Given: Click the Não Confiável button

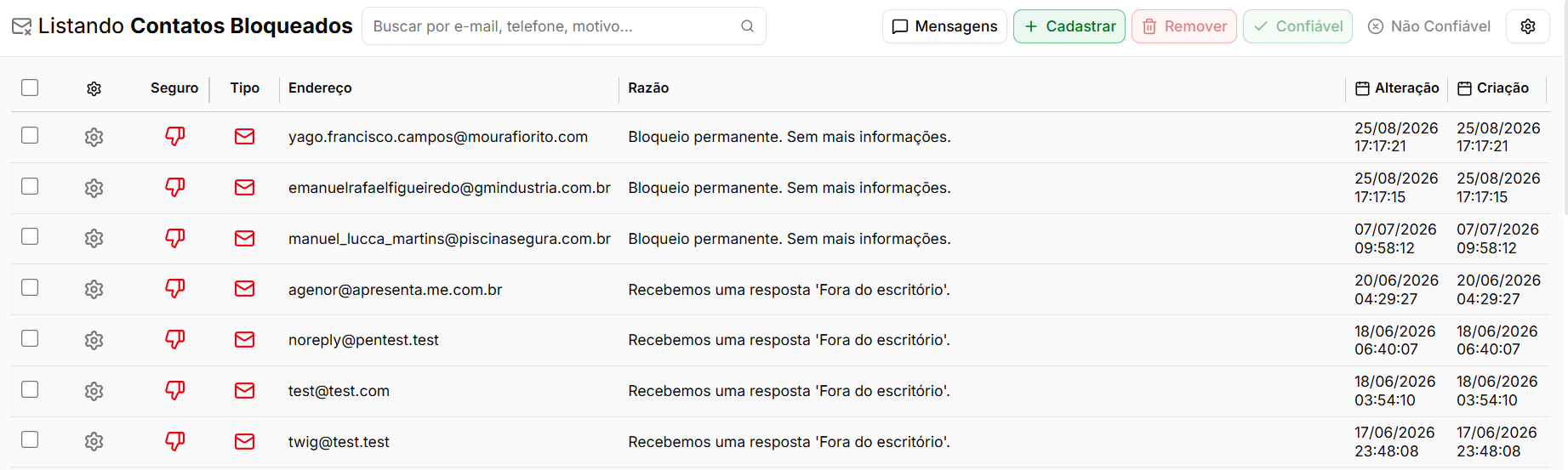Looking at the screenshot, I should tap(1428, 26).
